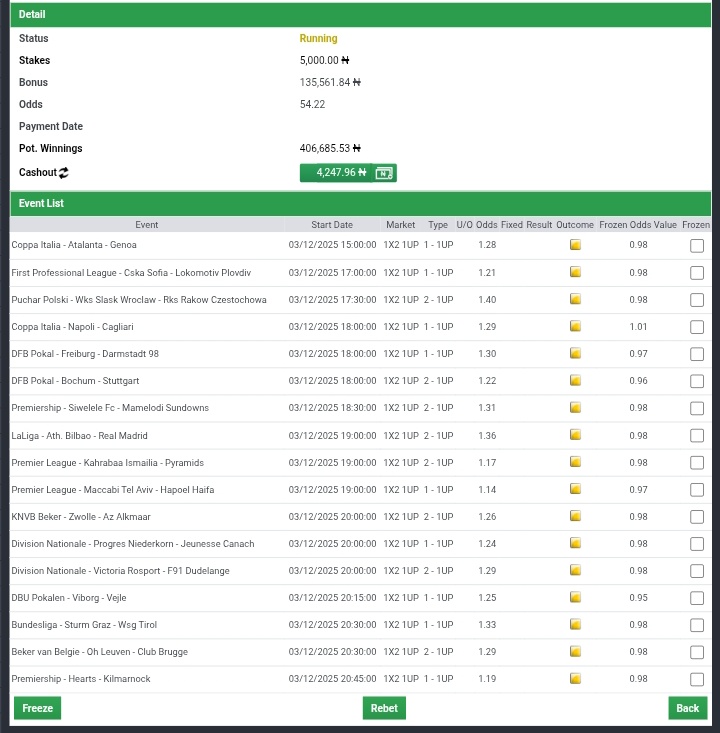Click the Back button
This screenshot has height=733, width=720.
pyautogui.click(x=687, y=708)
